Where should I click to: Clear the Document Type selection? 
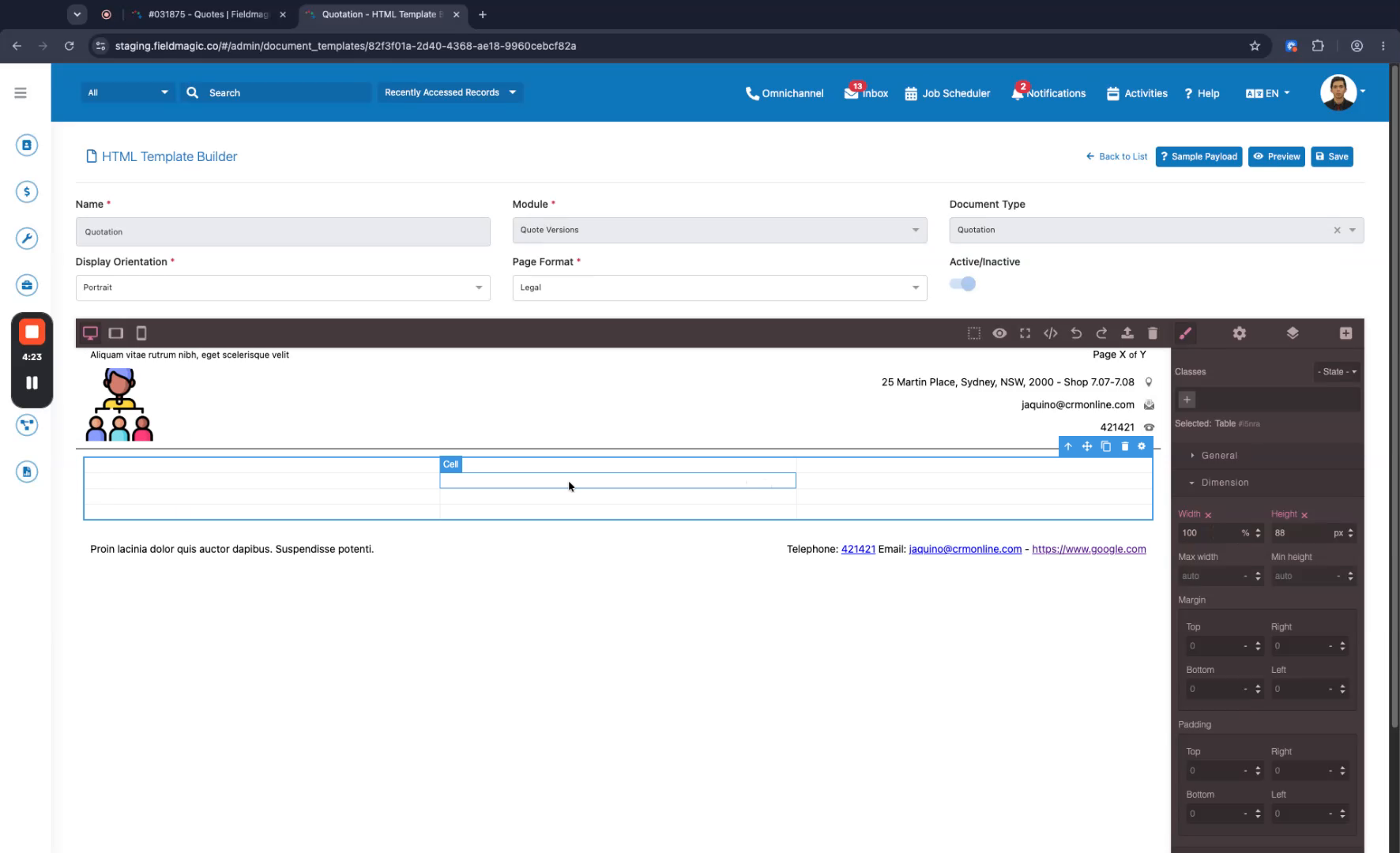pyautogui.click(x=1337, y=230)
